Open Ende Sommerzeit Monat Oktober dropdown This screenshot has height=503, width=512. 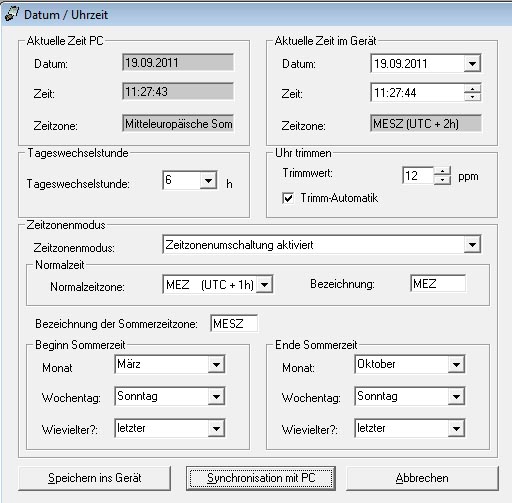456,364
